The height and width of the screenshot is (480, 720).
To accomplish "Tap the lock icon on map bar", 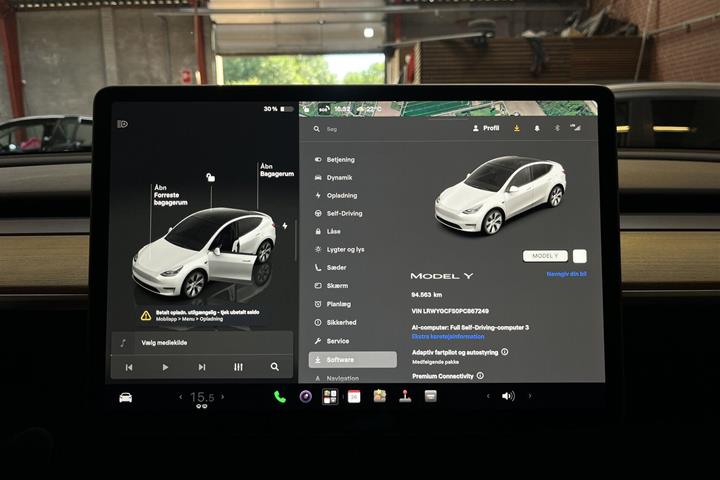I will point(307,109).
